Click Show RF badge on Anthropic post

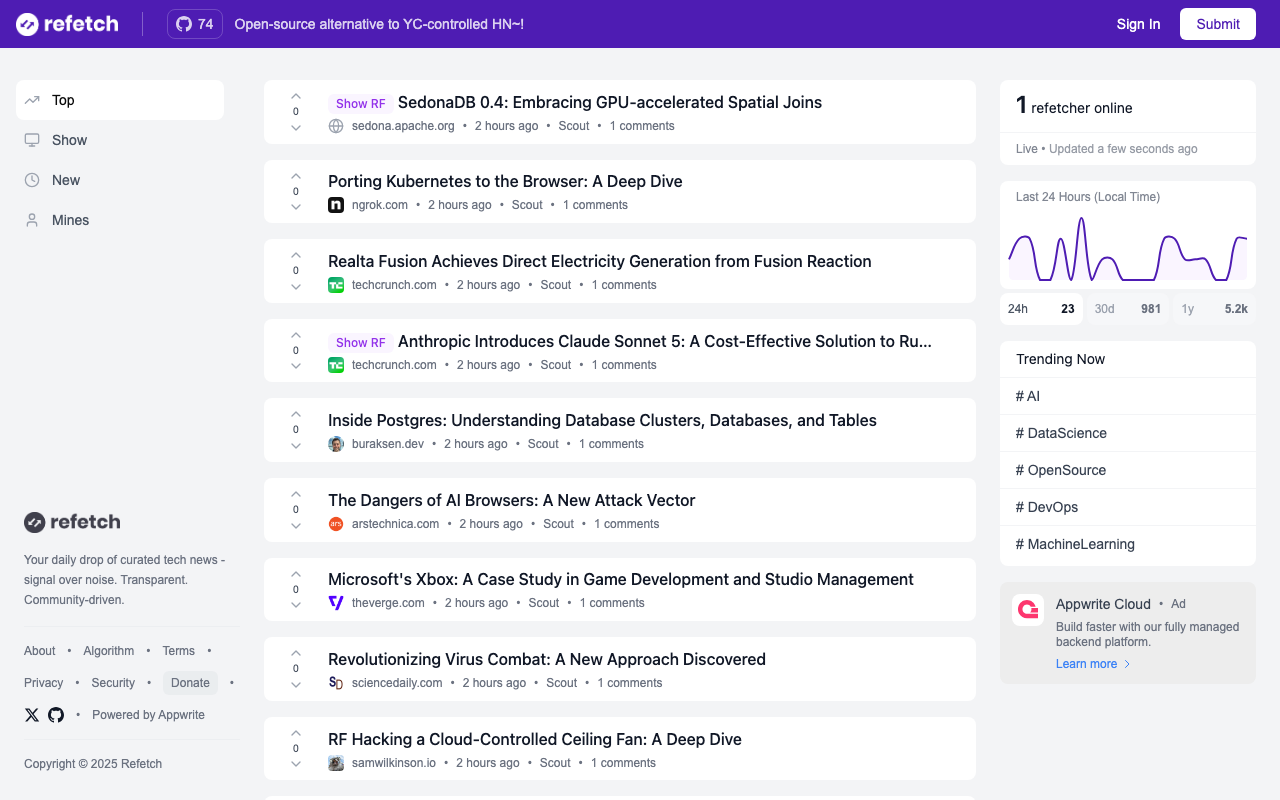pyautogui.click(x=360, y=342)
